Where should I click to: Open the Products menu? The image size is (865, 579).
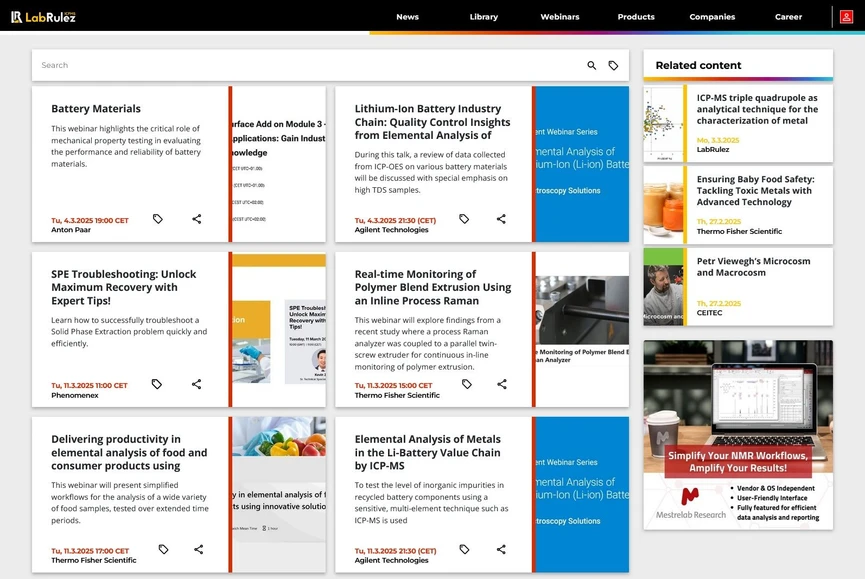tap(636, 17)
